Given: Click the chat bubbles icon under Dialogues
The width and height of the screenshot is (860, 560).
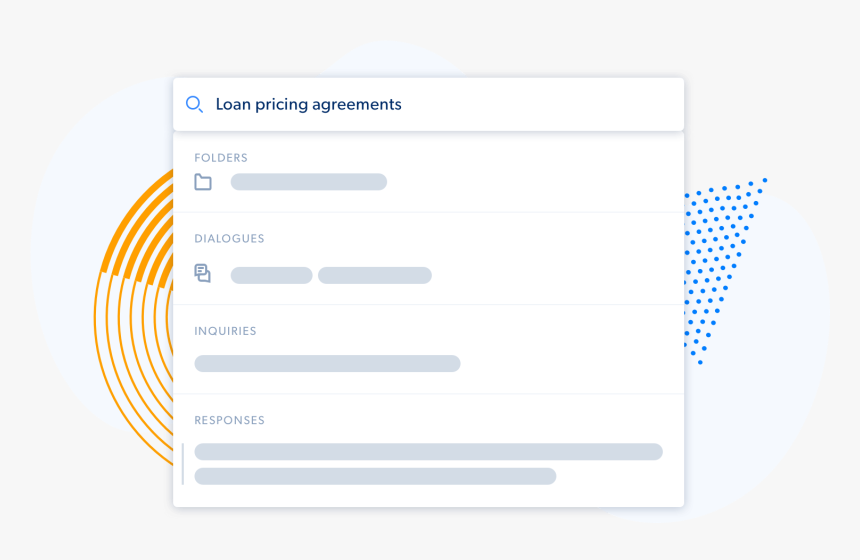Looking at the screenshot, I should pos(203,273).
